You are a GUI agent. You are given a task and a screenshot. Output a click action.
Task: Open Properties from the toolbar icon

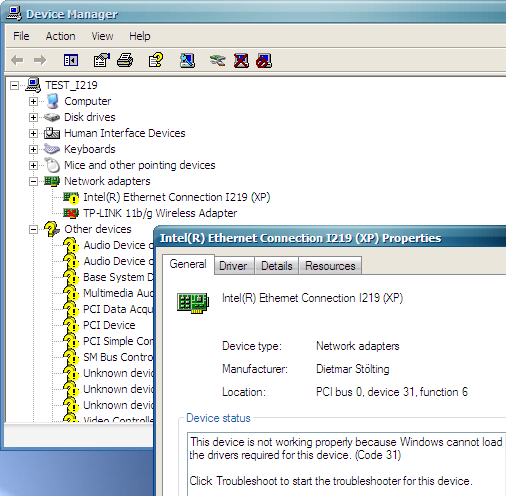[x=101, y=60]
